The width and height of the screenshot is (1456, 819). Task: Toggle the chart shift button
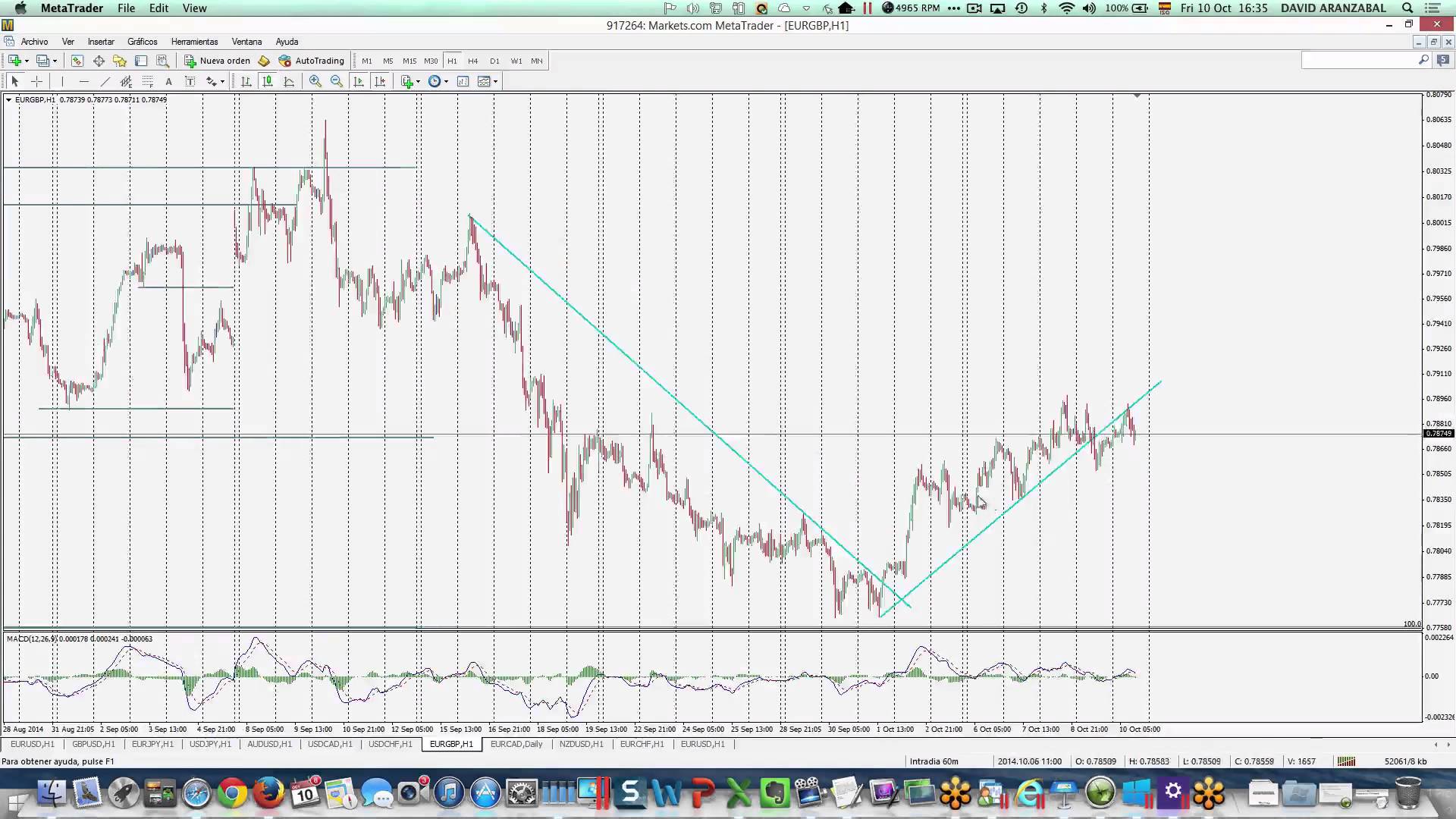[380, 81]
